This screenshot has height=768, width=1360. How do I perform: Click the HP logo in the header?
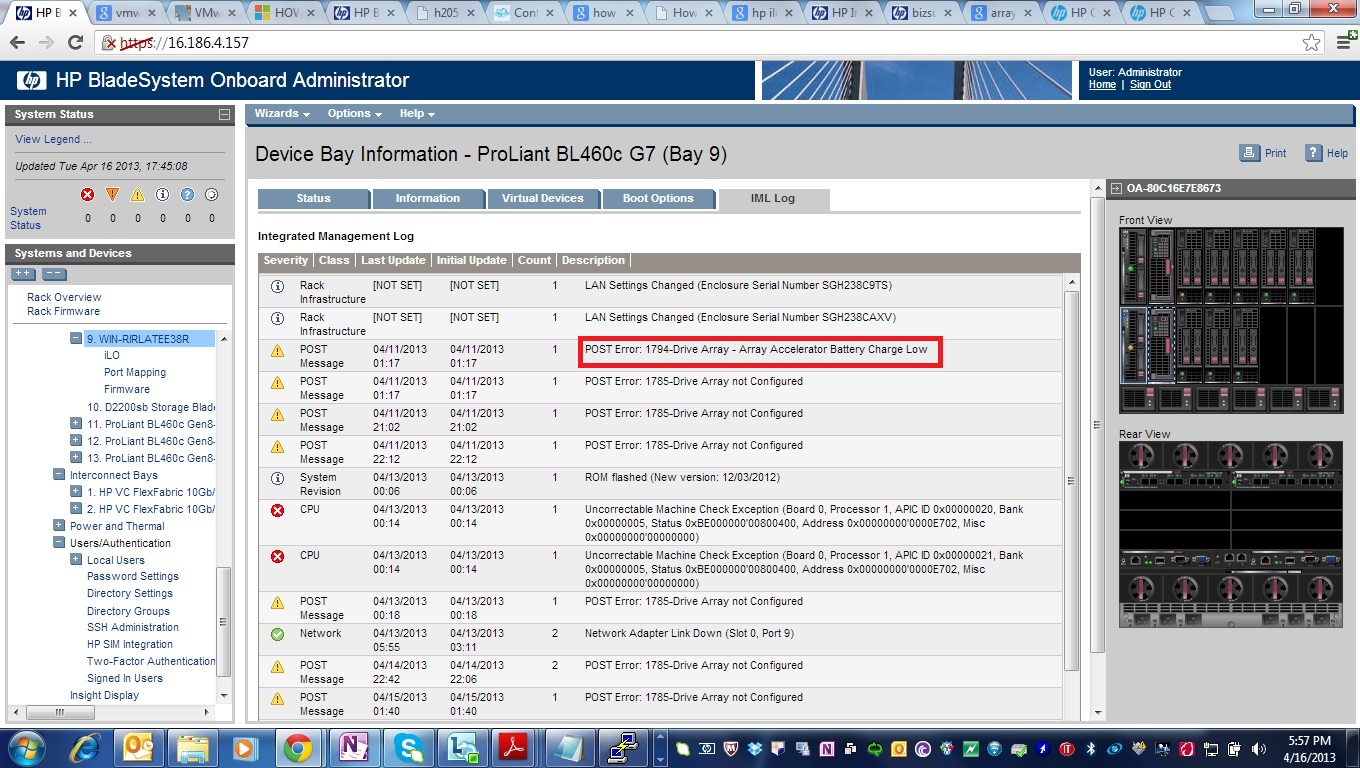coord(32,81)
